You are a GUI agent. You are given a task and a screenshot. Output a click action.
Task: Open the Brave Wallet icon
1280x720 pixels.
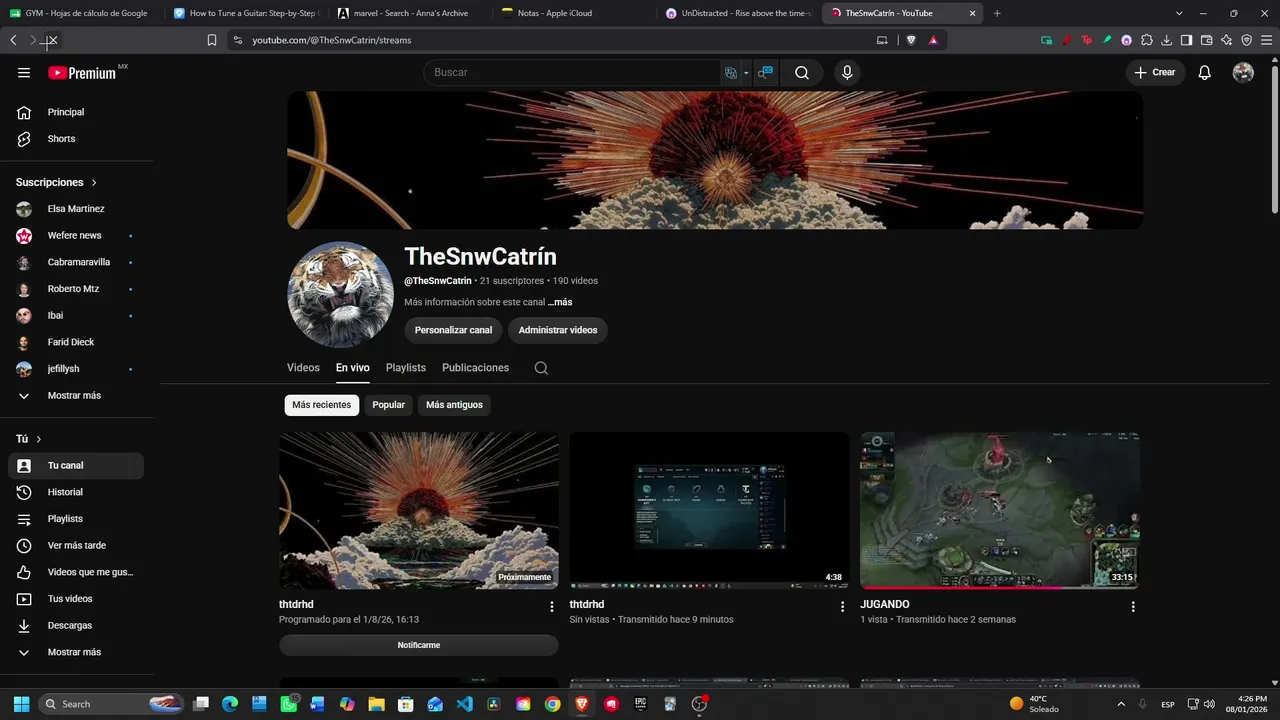click(1206, 40)
